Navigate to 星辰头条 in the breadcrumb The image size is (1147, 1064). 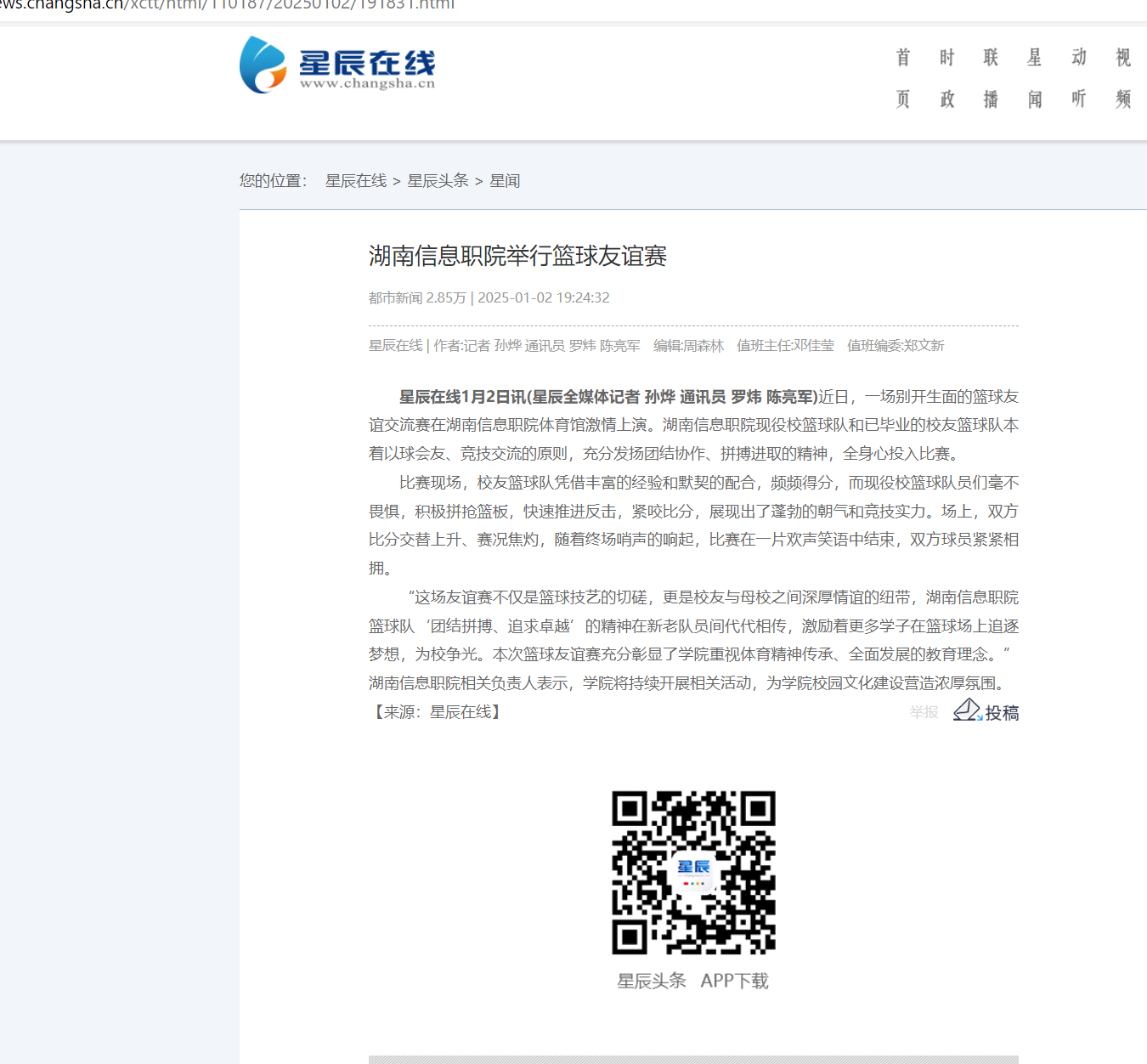coord(438,181)
